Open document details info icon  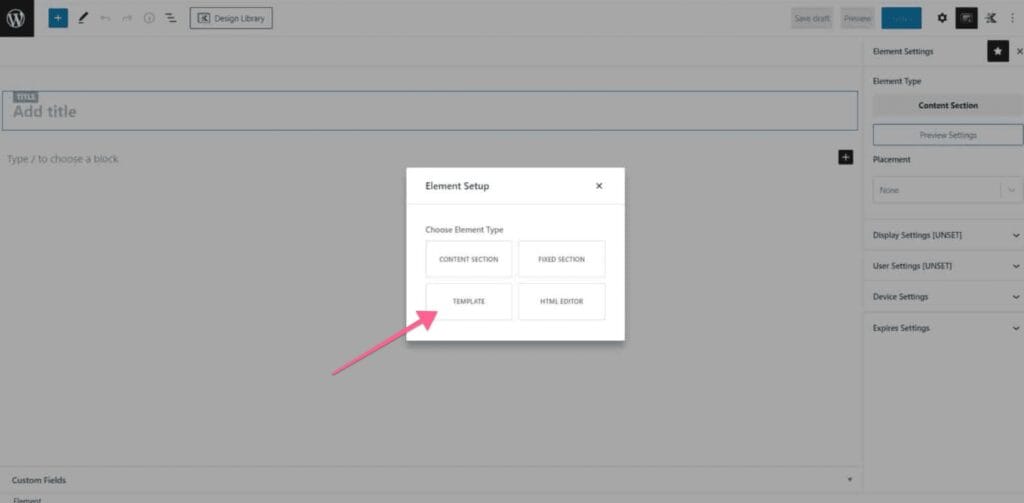pos(149,18)
